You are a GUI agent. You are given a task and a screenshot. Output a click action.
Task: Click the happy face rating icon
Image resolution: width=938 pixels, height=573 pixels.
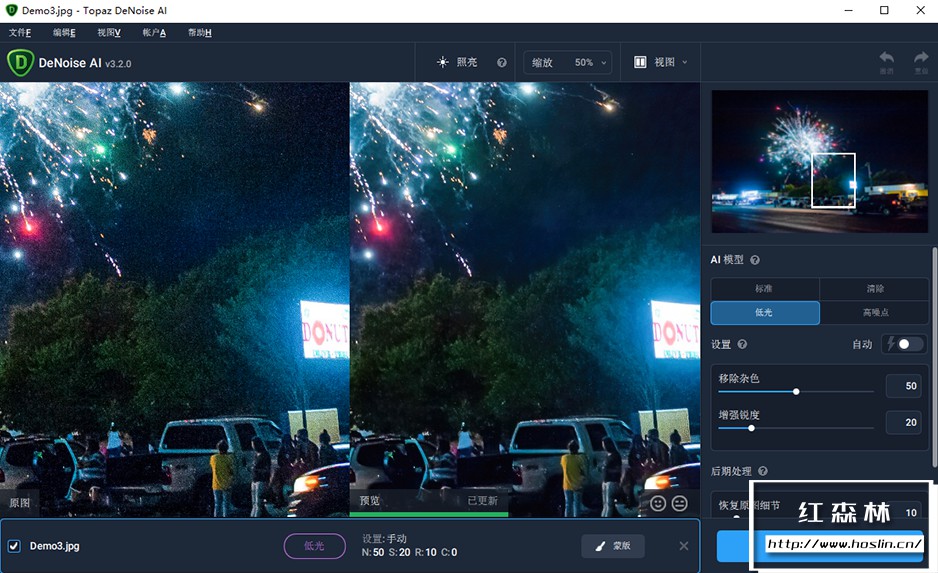pyautogui.click(x=658, y=503)
